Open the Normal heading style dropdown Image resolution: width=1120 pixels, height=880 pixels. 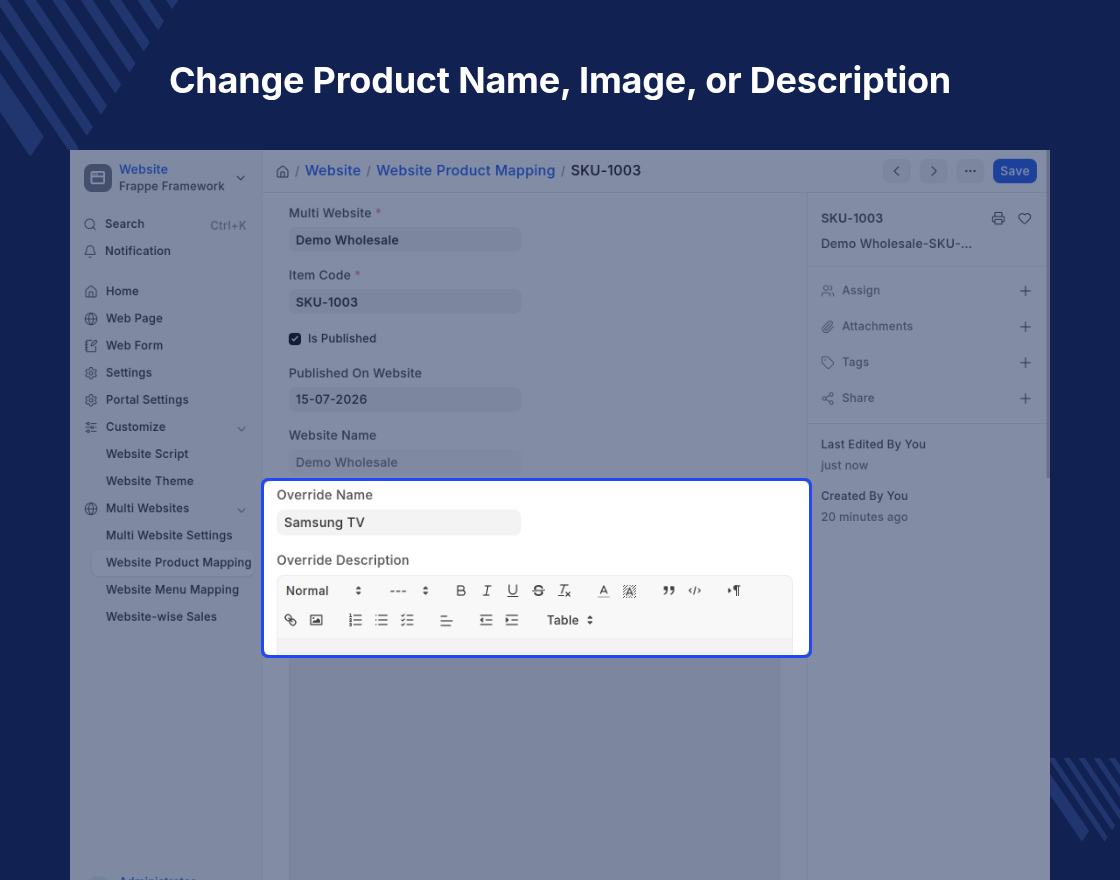tap(324, 591)
